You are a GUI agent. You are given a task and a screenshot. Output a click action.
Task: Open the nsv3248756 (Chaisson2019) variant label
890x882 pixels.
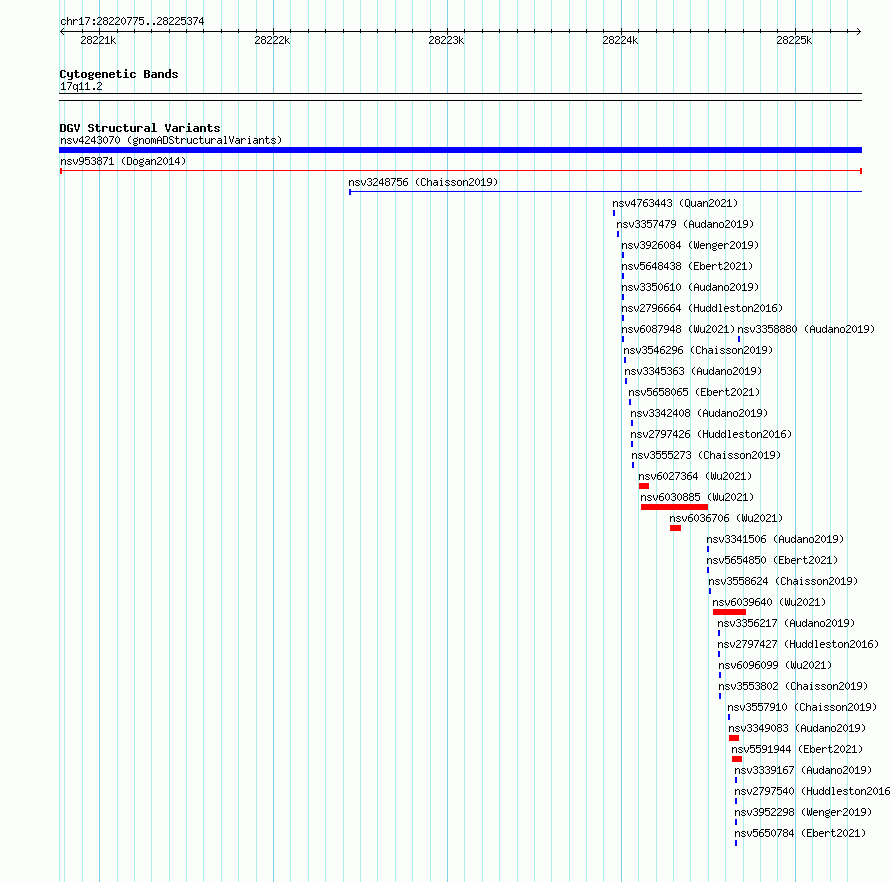(x=423, y=182)
